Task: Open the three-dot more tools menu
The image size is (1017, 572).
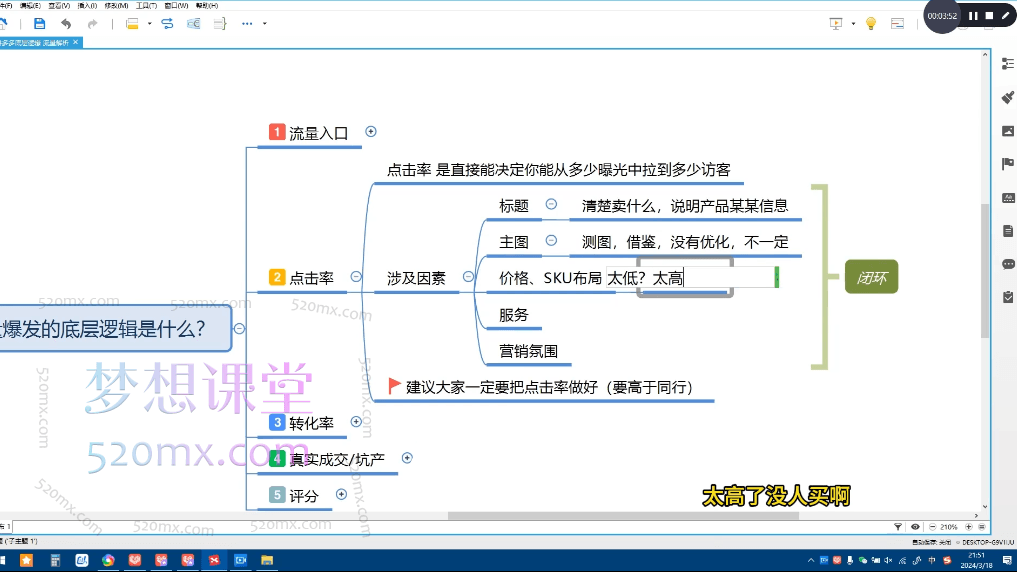Action: click(x=247, y=24)
